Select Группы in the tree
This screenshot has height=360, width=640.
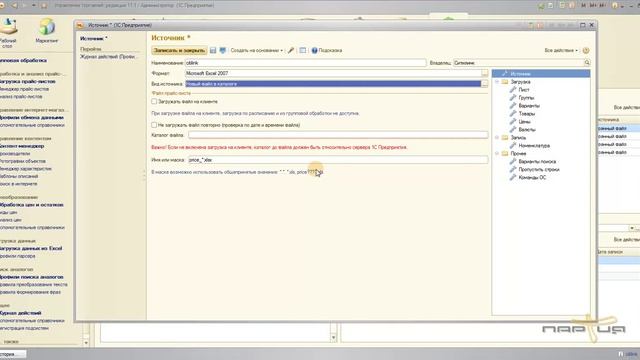(526, 98)
